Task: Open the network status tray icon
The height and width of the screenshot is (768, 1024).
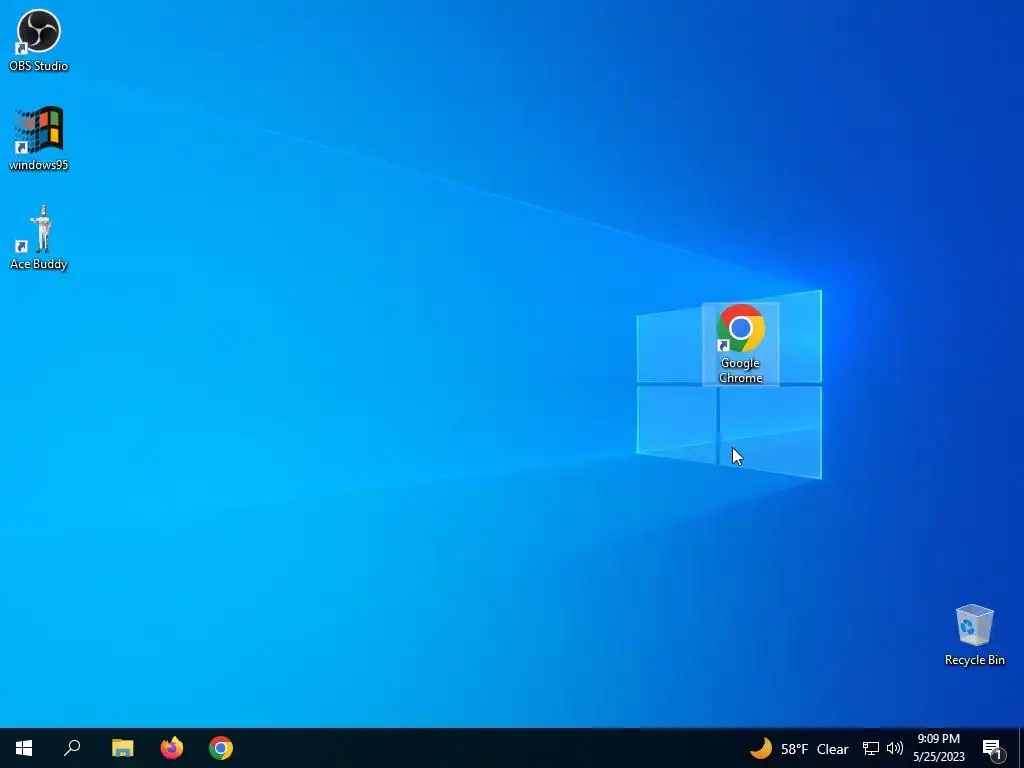Action: pos(871,748)
